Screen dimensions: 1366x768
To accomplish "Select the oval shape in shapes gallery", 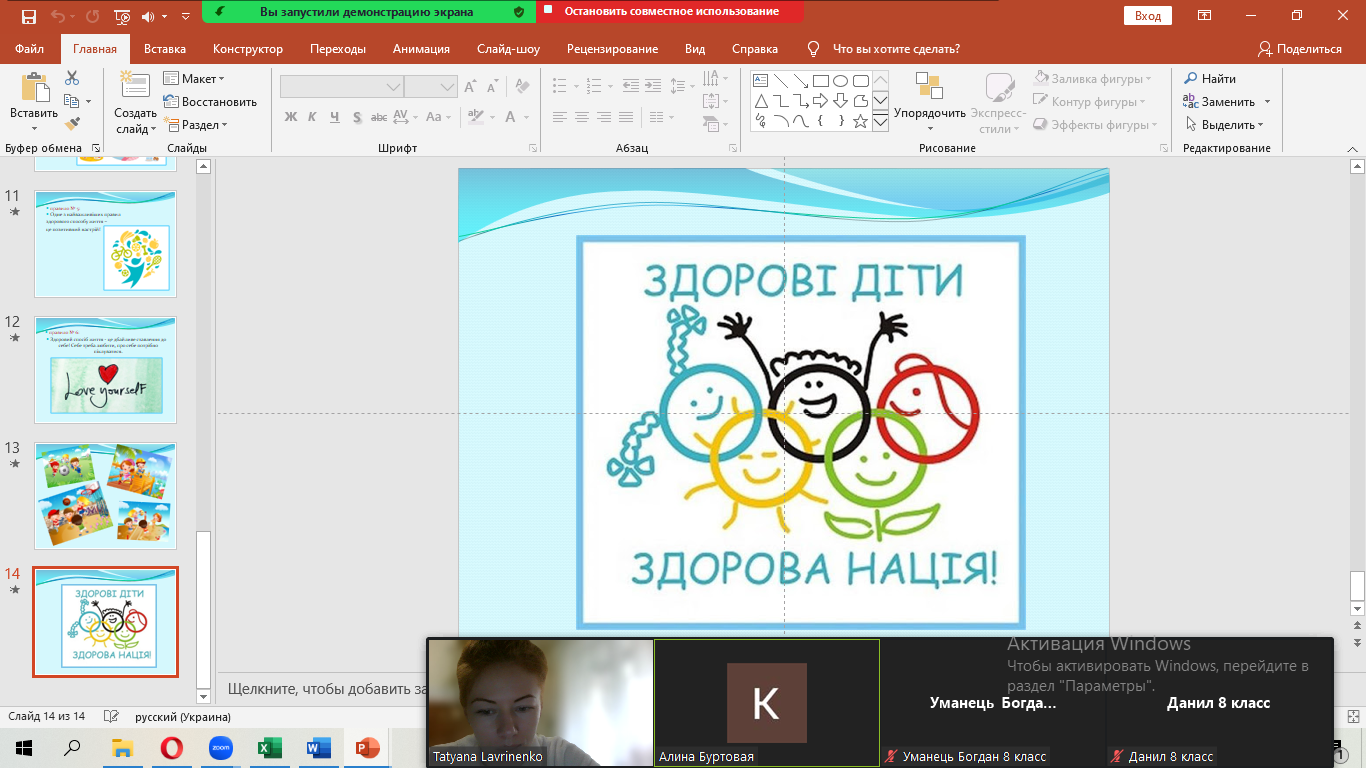I will [840, 80].
